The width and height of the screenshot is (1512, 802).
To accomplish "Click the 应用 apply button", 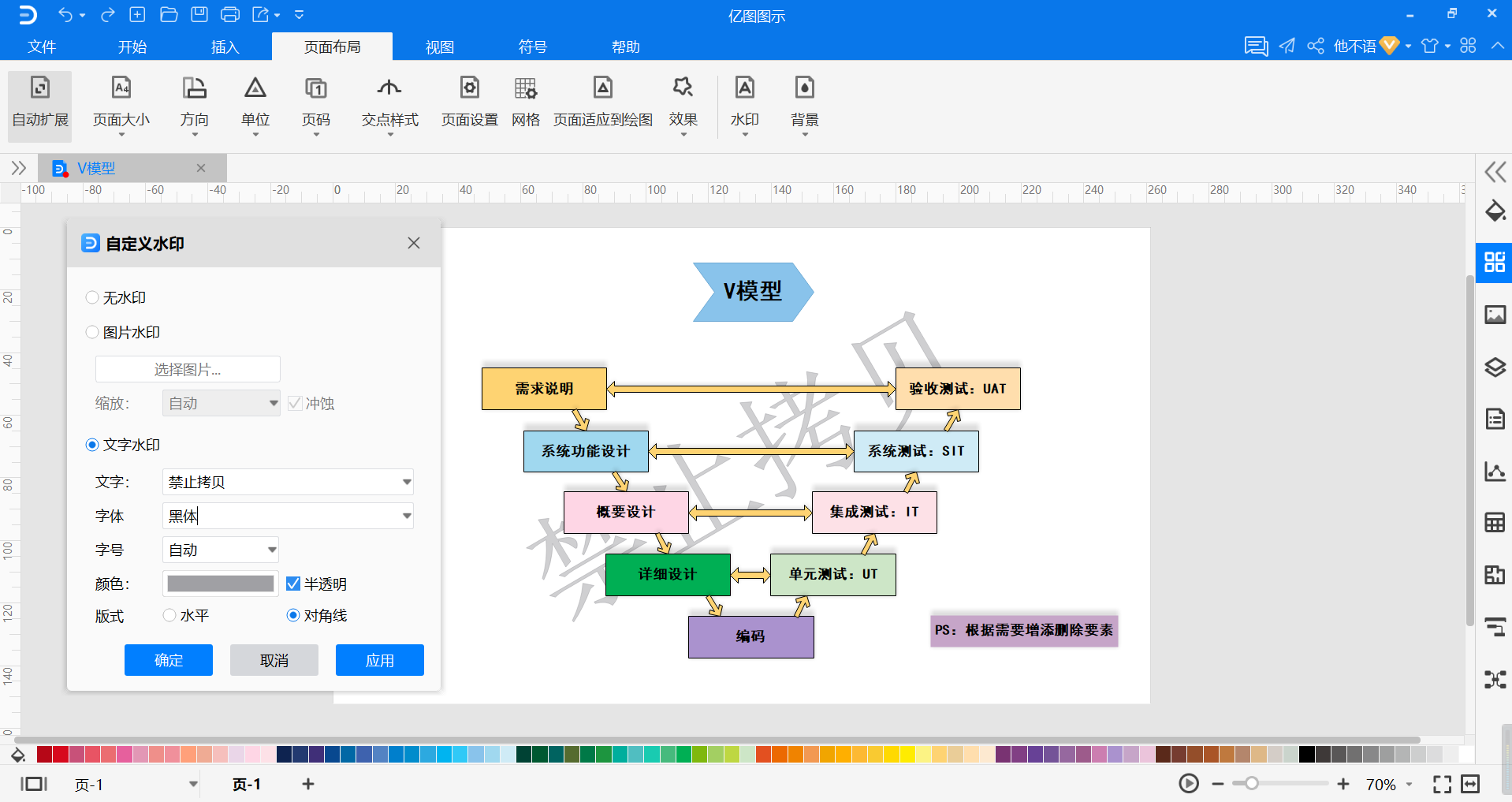I will 379,660.
